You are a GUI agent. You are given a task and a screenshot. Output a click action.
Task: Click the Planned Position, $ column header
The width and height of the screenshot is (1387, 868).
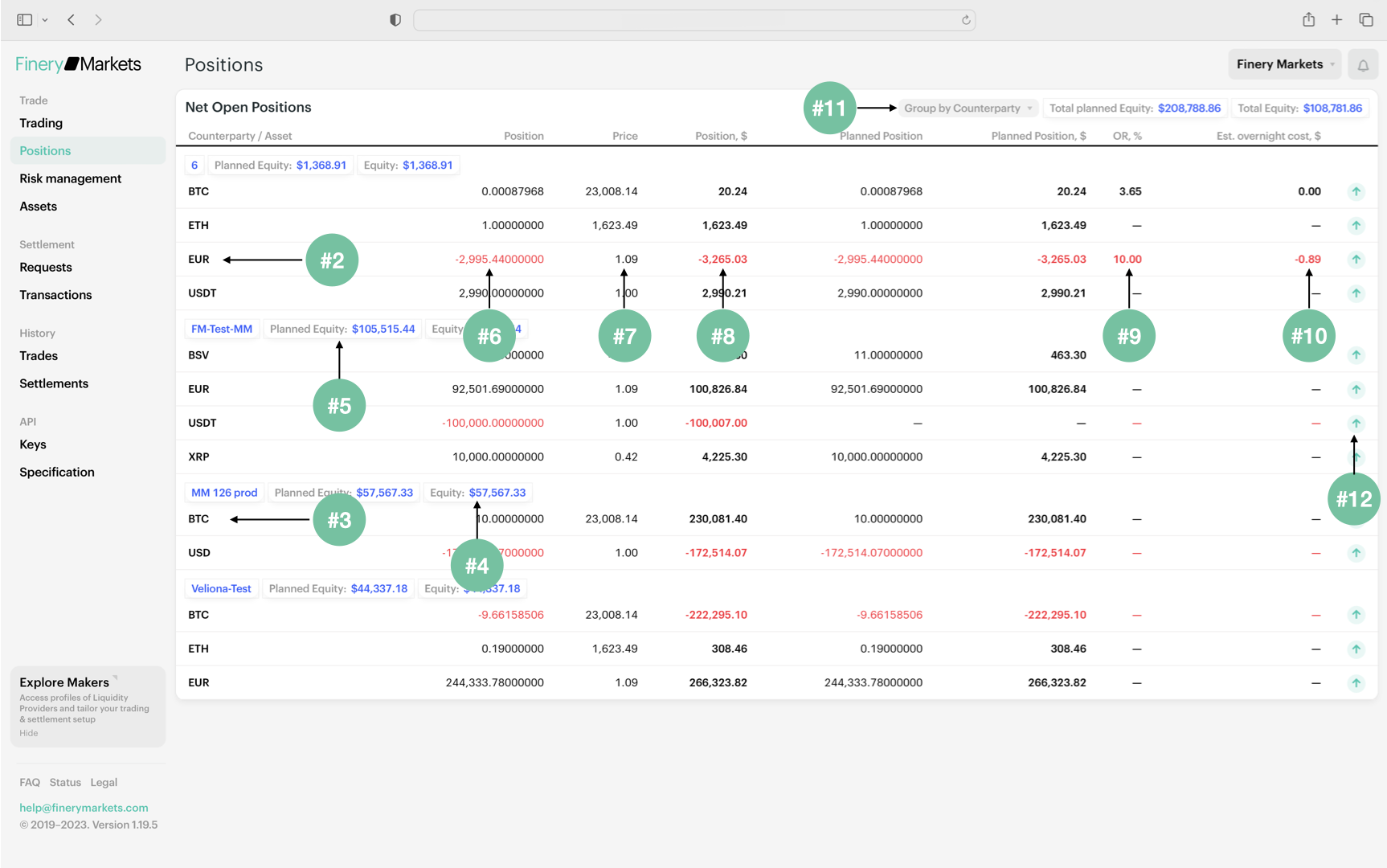tap(1038, 136)
